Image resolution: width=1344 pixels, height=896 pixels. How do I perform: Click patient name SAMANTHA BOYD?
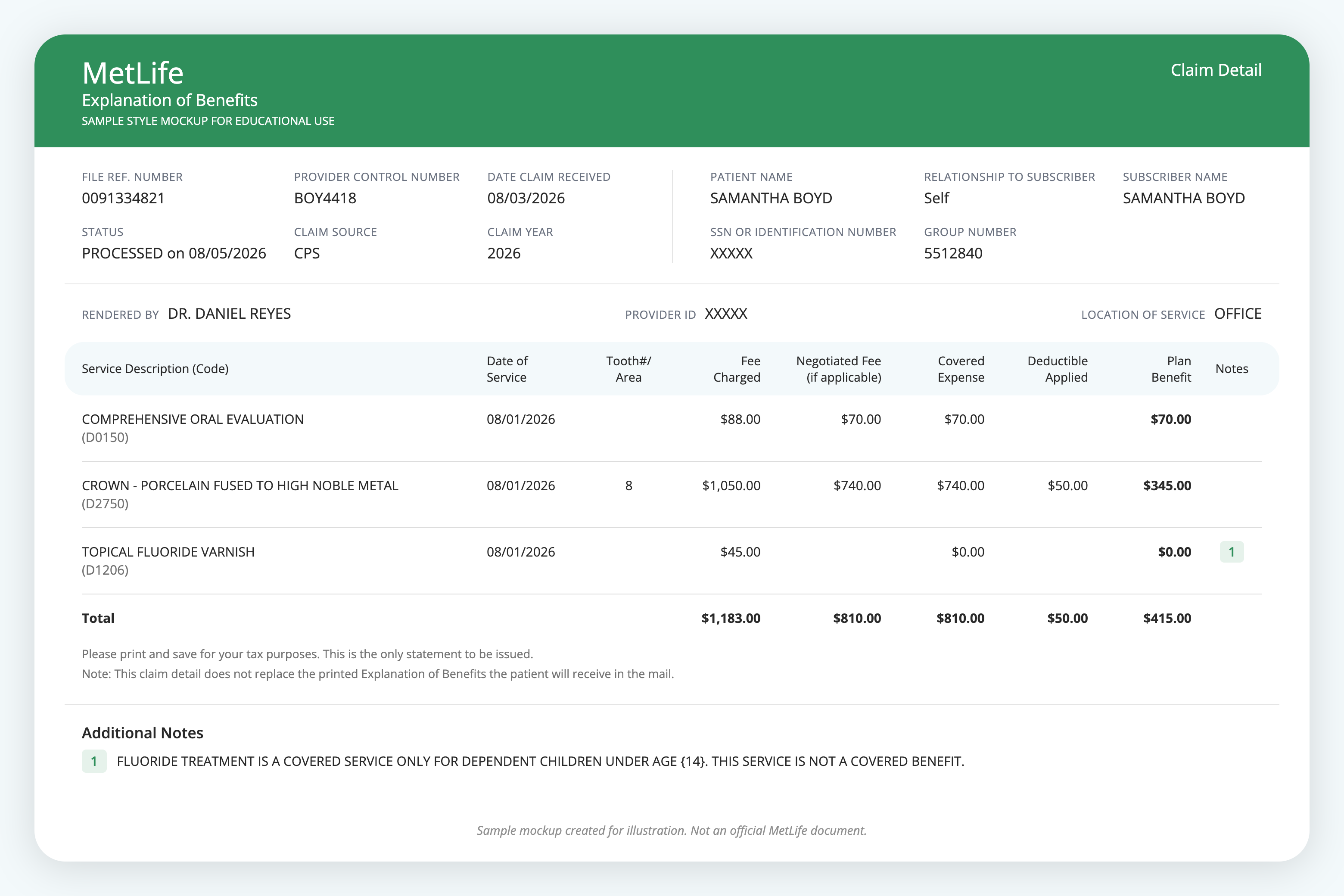pyautogui.click(x=771, y=198)
